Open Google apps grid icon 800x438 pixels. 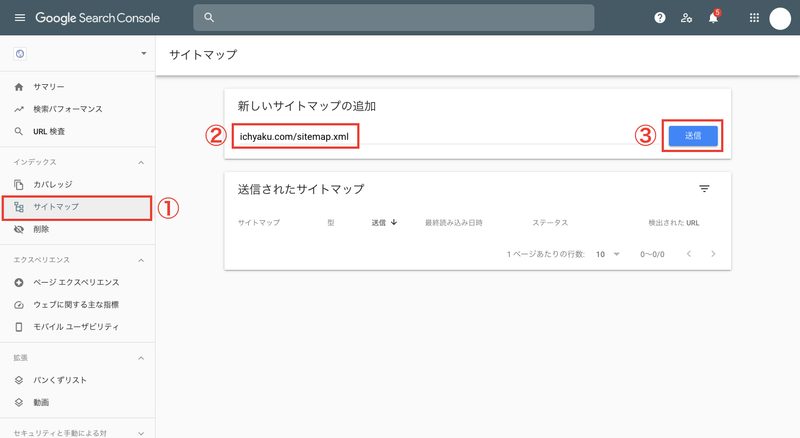[x=754, y=18]
